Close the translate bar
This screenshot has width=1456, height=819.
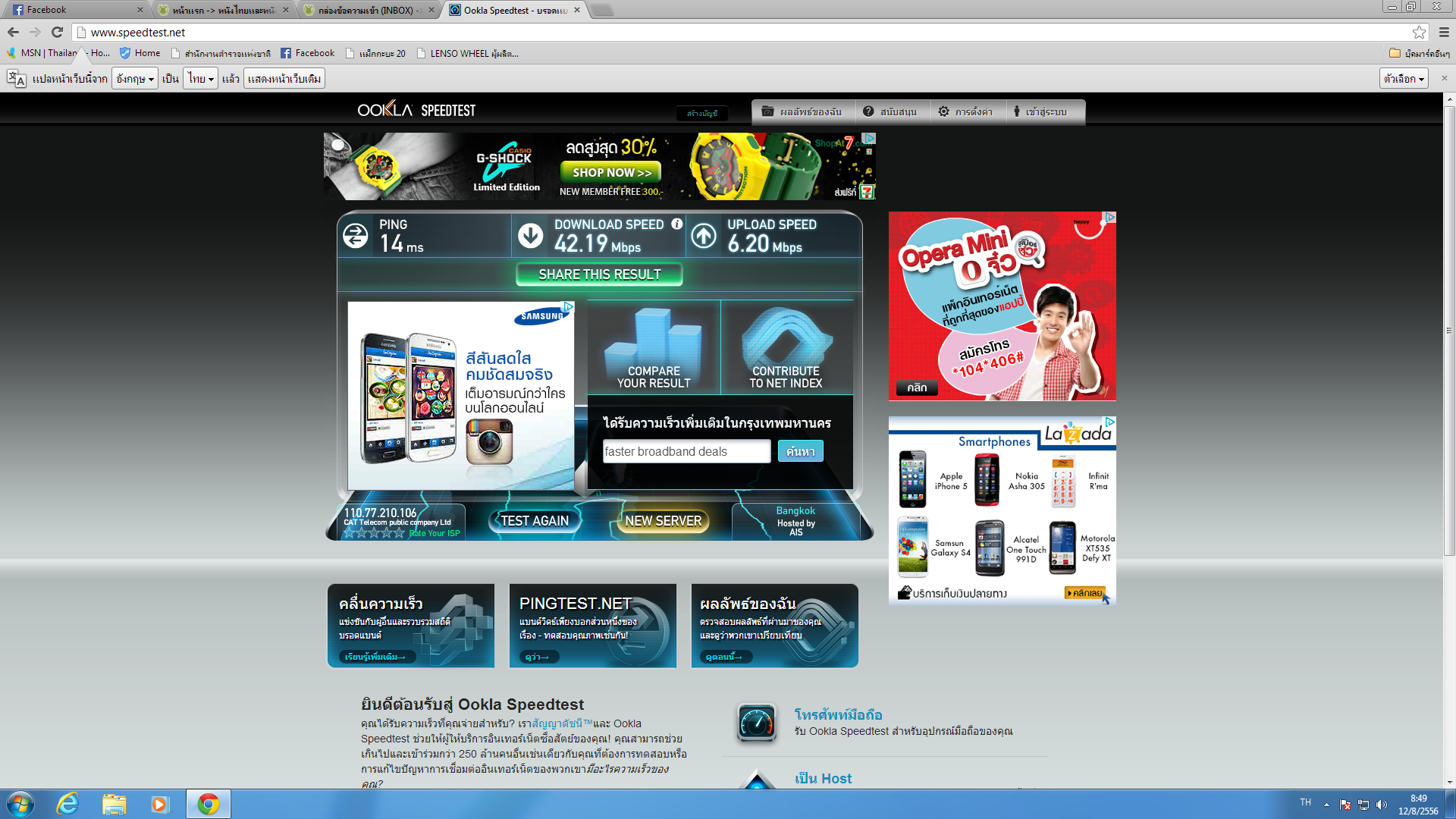(x=1444, y=78)
